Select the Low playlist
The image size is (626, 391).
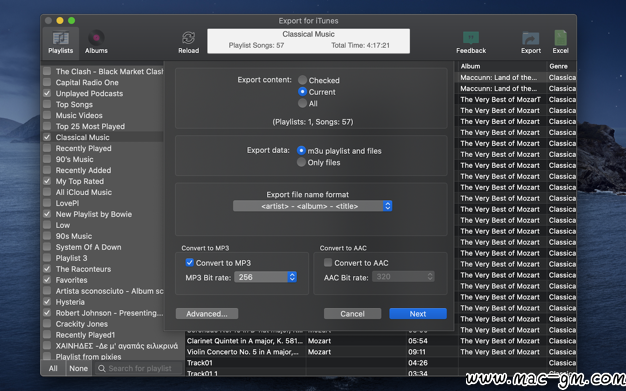[x=63, y=225]
